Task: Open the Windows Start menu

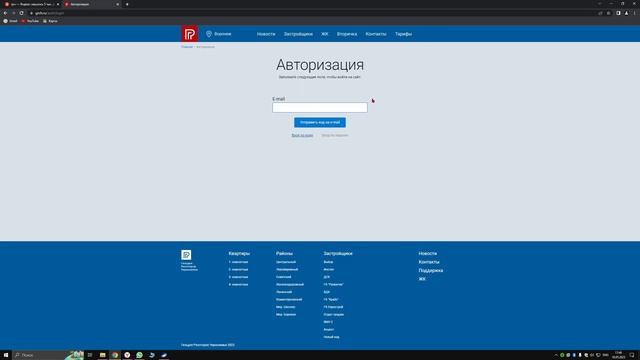Action: coord(6,355)
